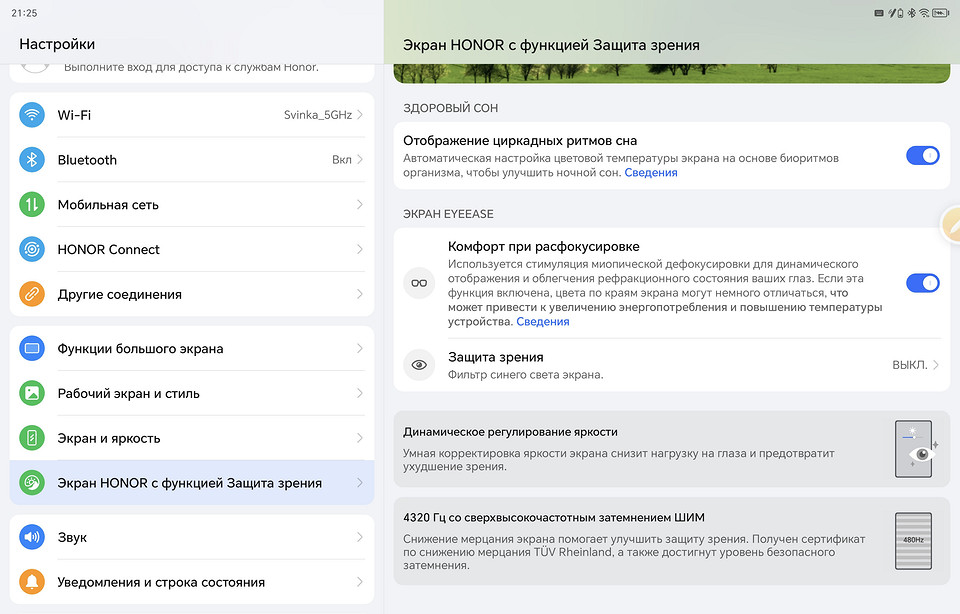Expand Экран и яркость section
960x614 pixels.
tap(192, 437)
